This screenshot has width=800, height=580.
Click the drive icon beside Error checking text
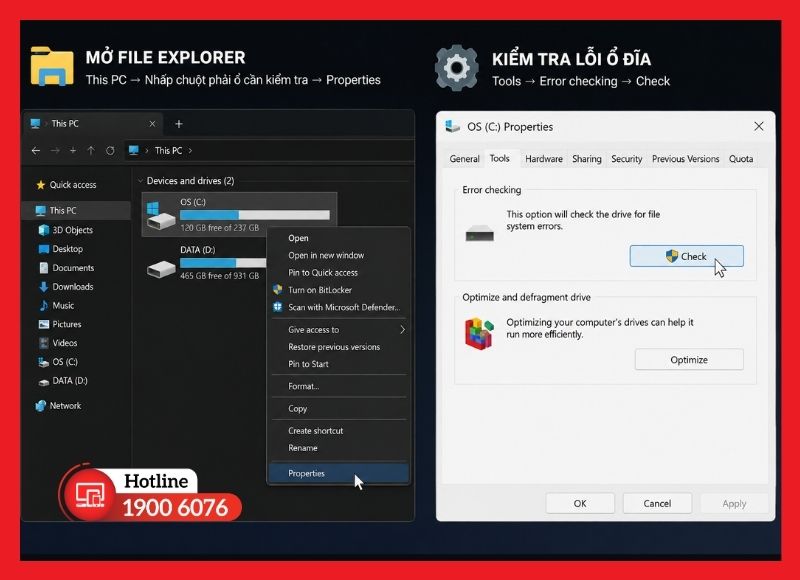pyautogui.click(x=480, y=234)
